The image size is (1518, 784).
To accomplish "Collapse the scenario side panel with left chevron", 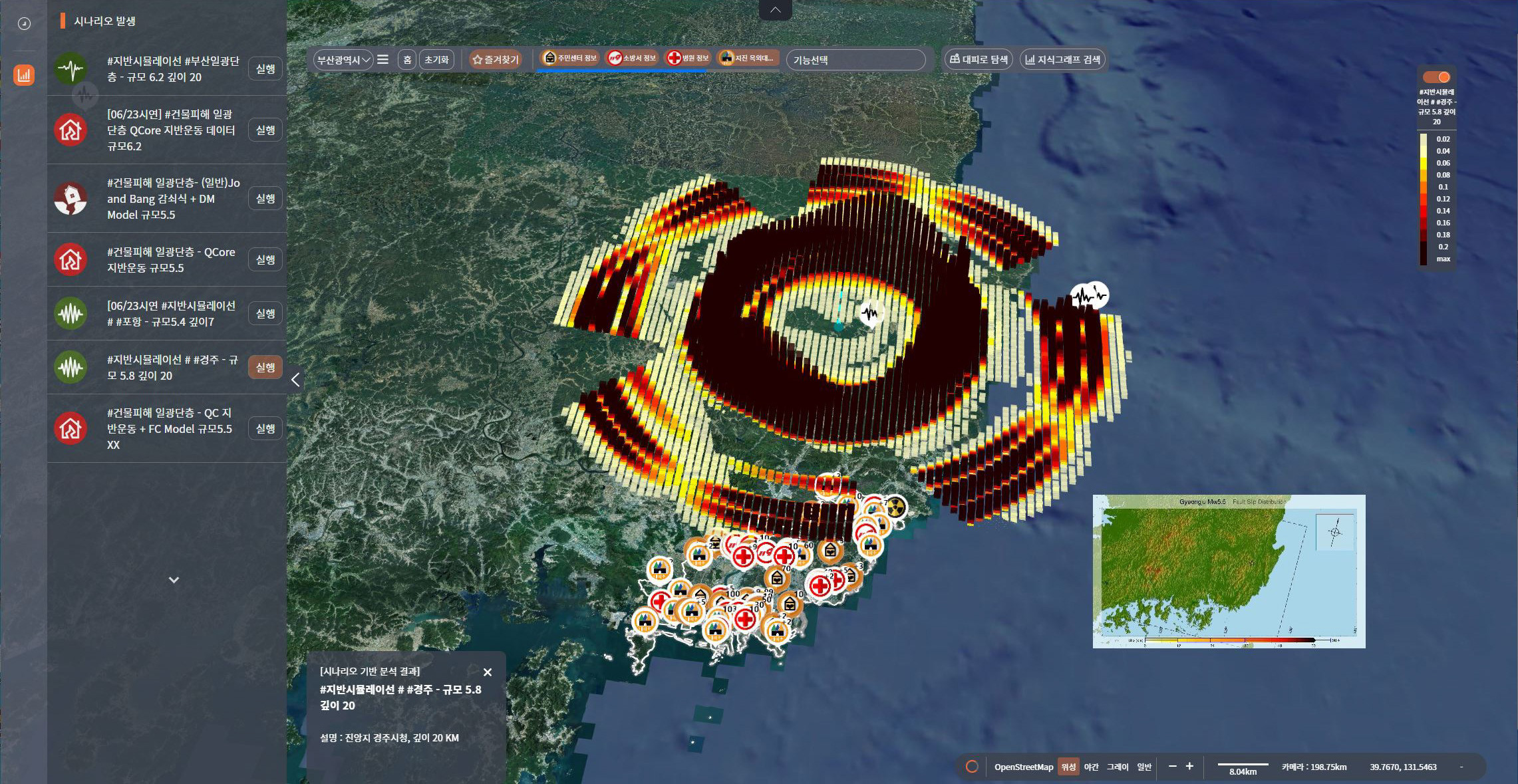I will point(295,380).
